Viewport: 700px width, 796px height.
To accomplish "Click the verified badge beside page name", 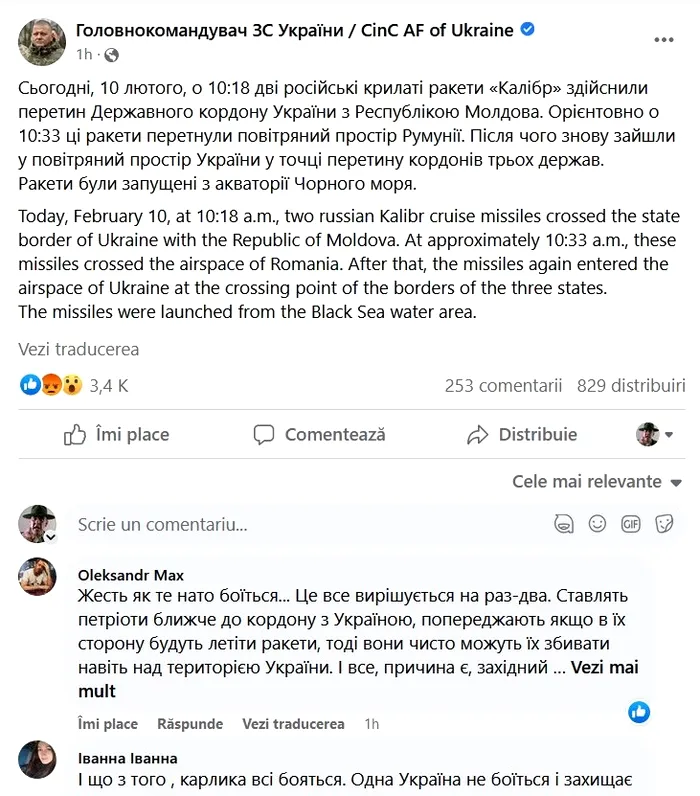I will point(528,30).
